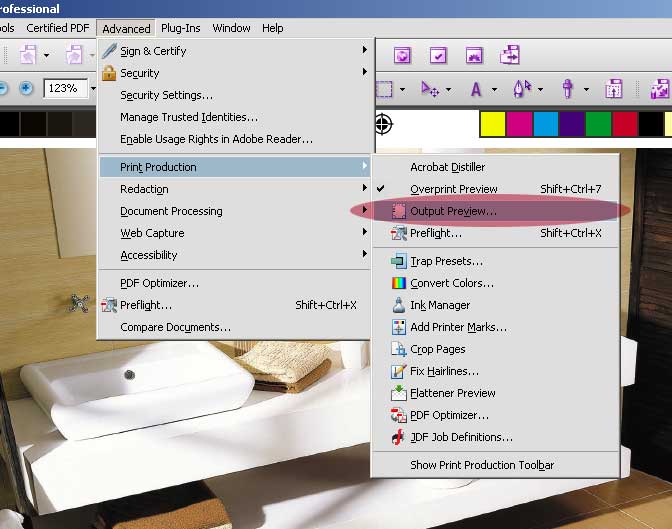Click the first purple page toolbar icon
Viewport: 672px width, 529px height.
[28, 55]
